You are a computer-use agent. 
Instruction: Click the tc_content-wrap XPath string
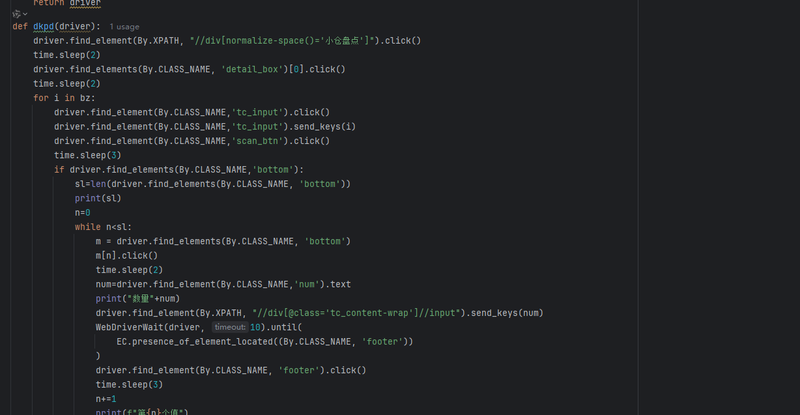(356, 313)
